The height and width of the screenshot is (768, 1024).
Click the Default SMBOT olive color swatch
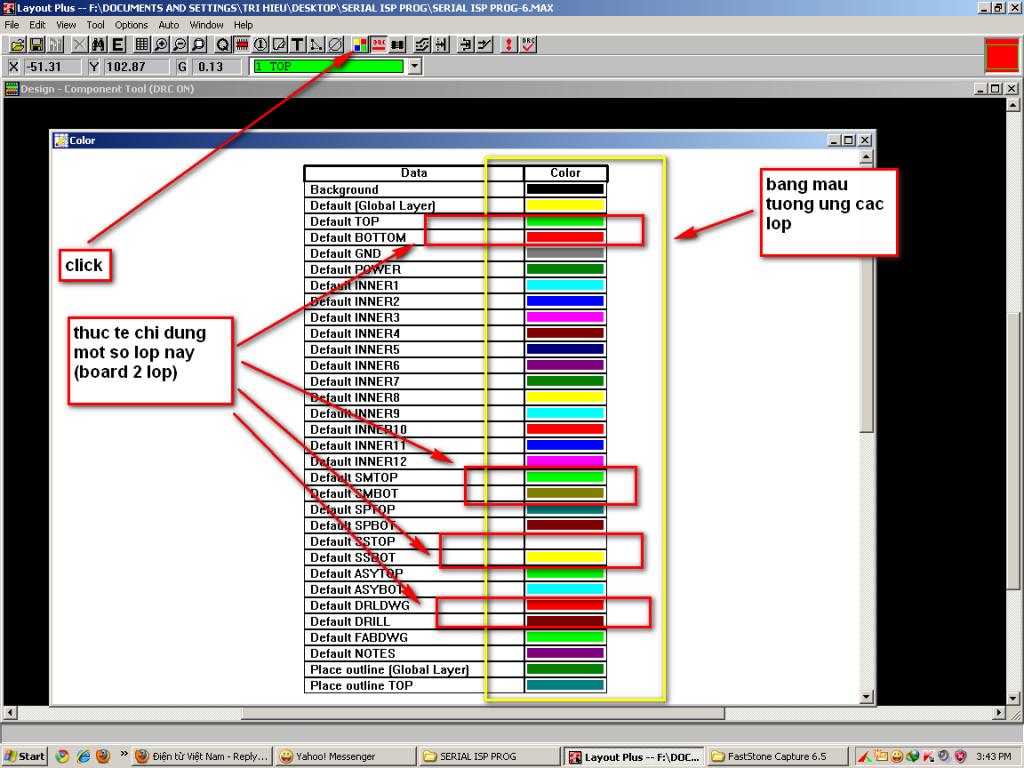pos(565,493)
